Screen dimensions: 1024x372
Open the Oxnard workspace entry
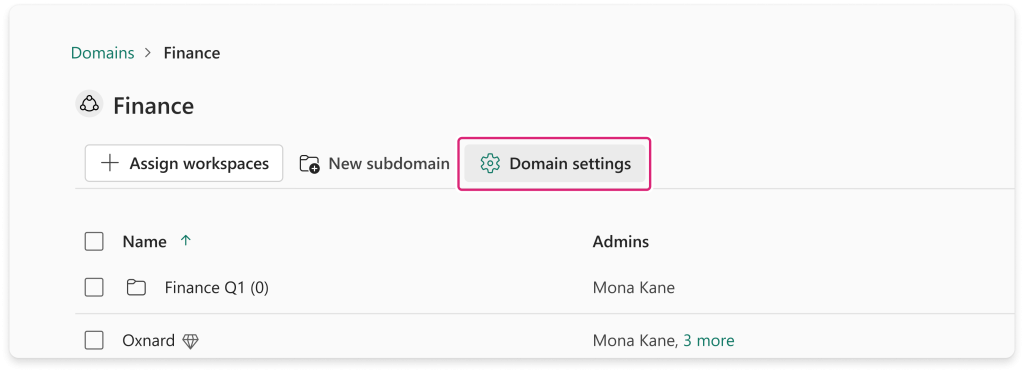click(149, 340)
